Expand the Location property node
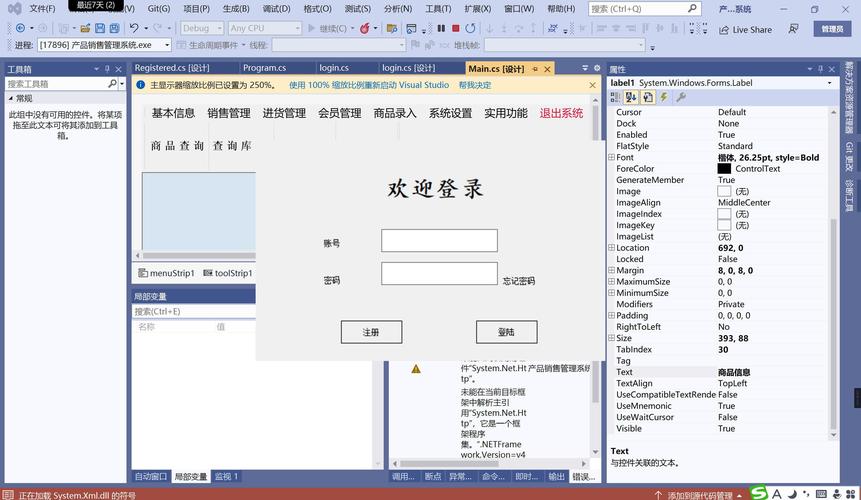The height and width of the screenshot is (500, 861). [611, 248]
